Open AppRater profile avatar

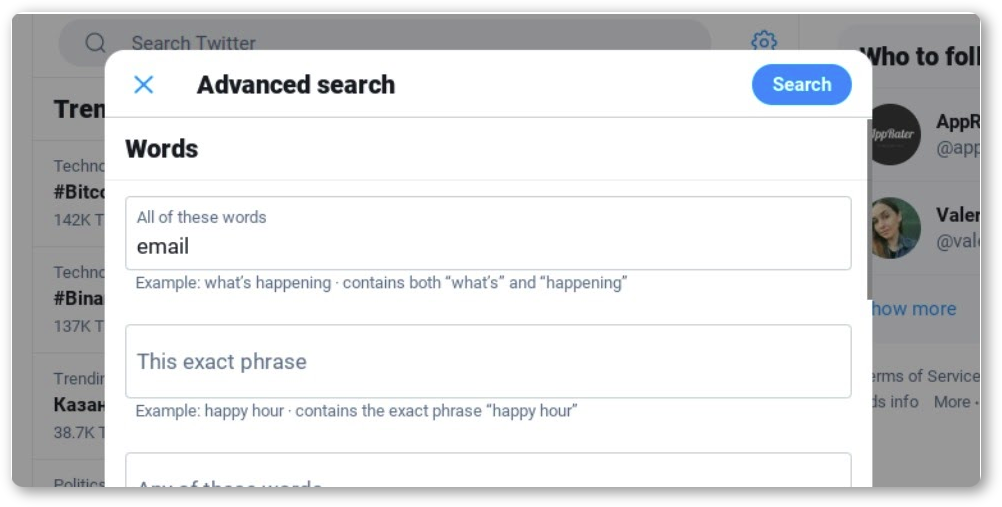point(895,134)
